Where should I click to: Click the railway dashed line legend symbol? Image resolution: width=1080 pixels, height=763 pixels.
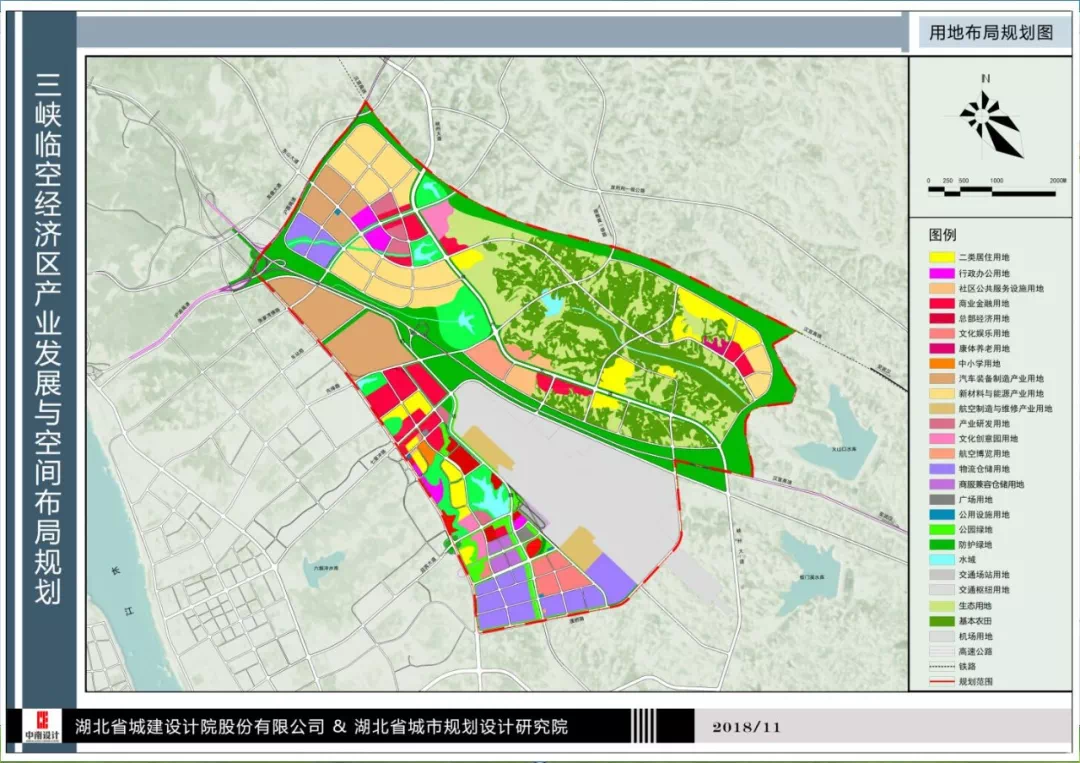942,666
